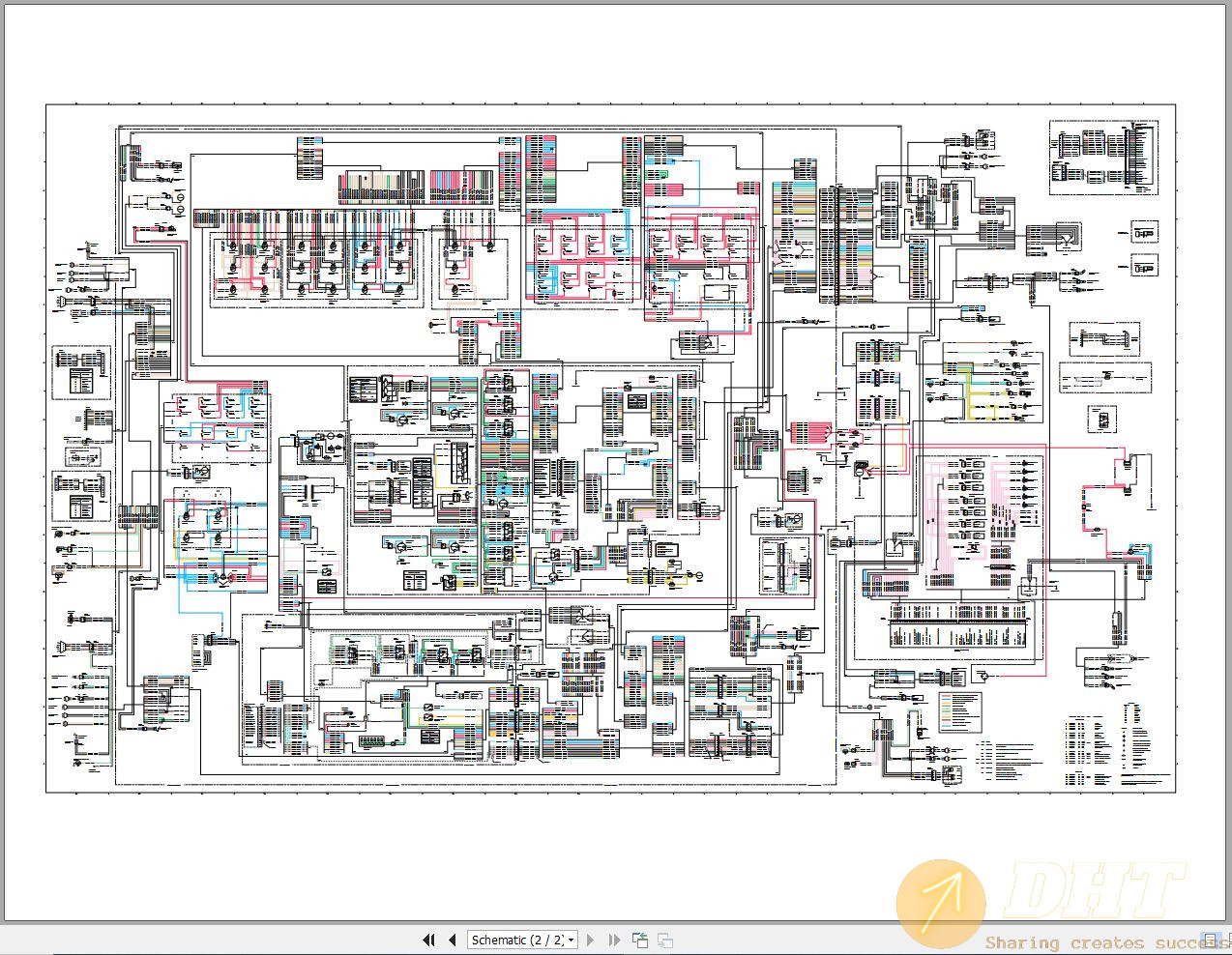Select the double-arrow go-to-start icon

[428, 940]
